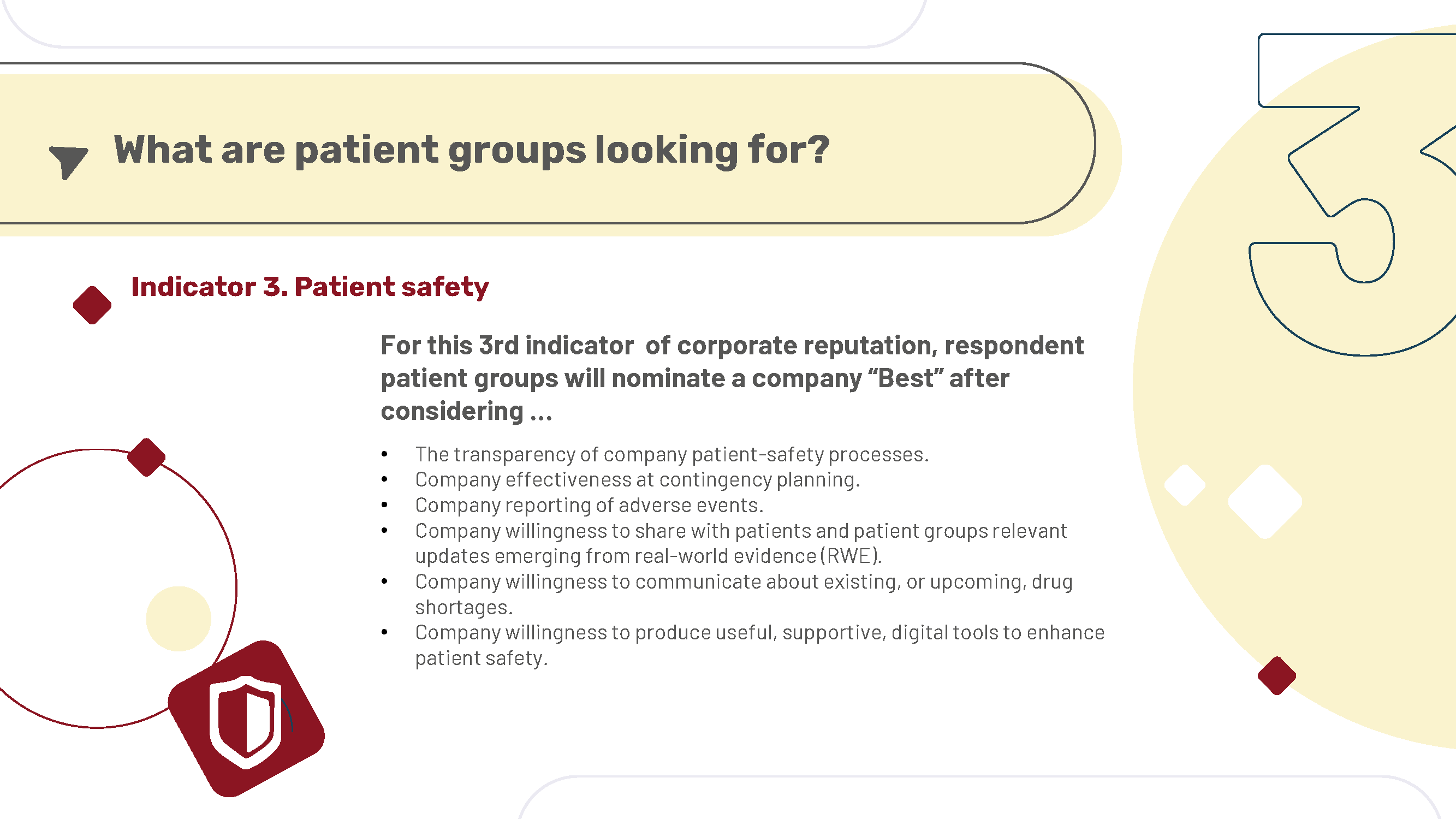Click the red diamond at lower right

[1277, 675]
